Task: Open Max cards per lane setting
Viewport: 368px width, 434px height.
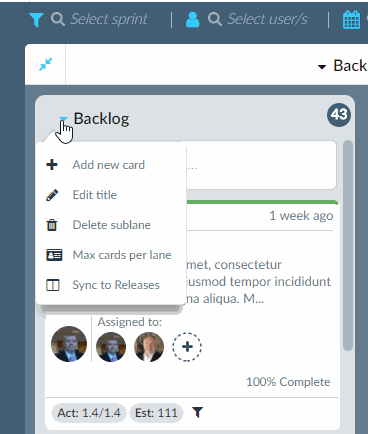Action: 122,255
